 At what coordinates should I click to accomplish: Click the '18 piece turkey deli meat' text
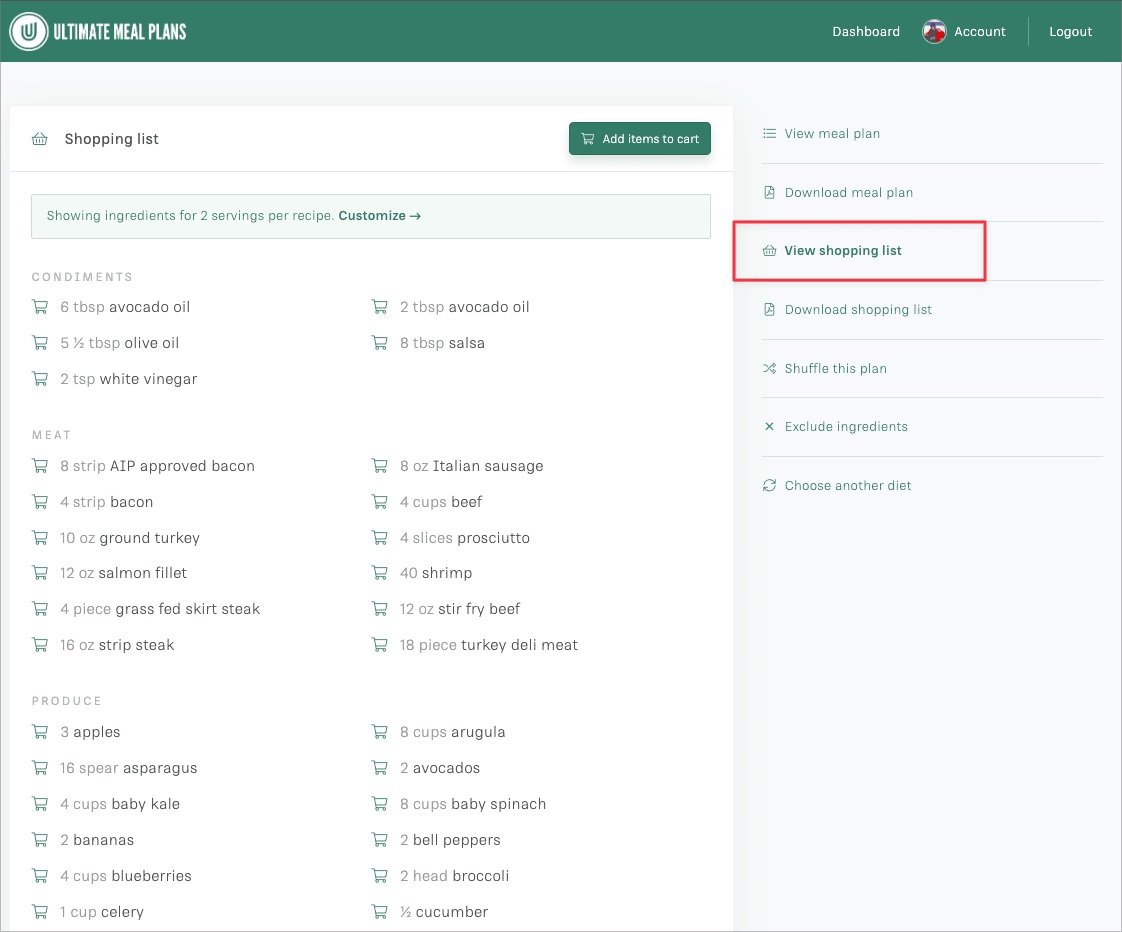tap(489, 645)
